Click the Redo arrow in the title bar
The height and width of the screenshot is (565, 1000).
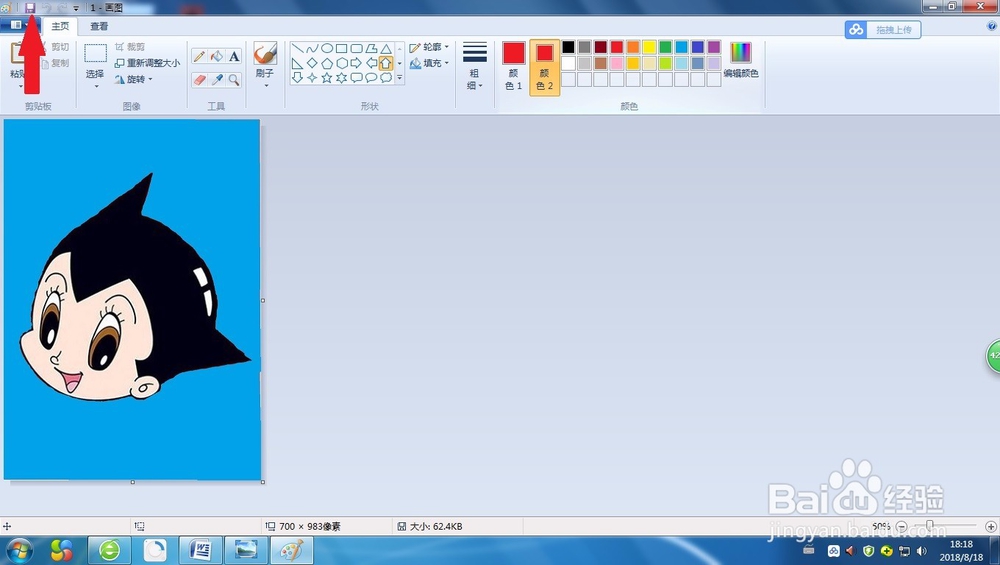(x=62, y=8)
